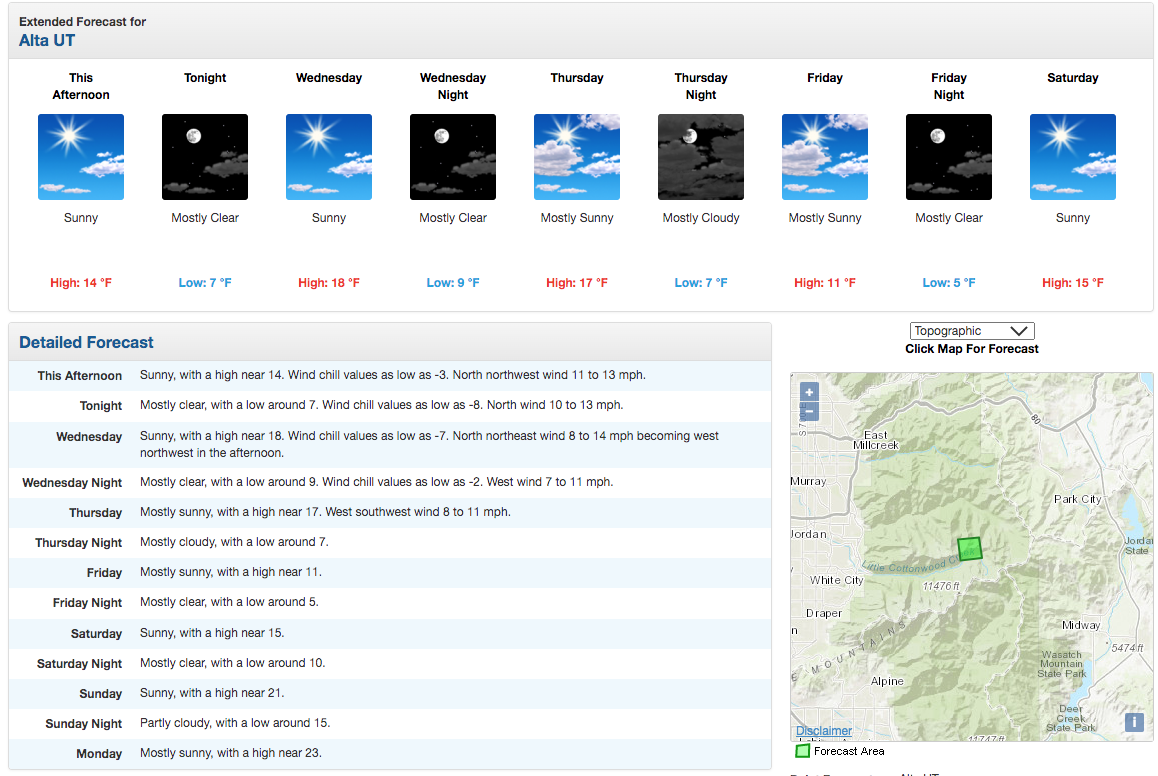Click the 'Low: 5 °F' temperature
The image size is (1158, 776).
[x=949, y=283]
